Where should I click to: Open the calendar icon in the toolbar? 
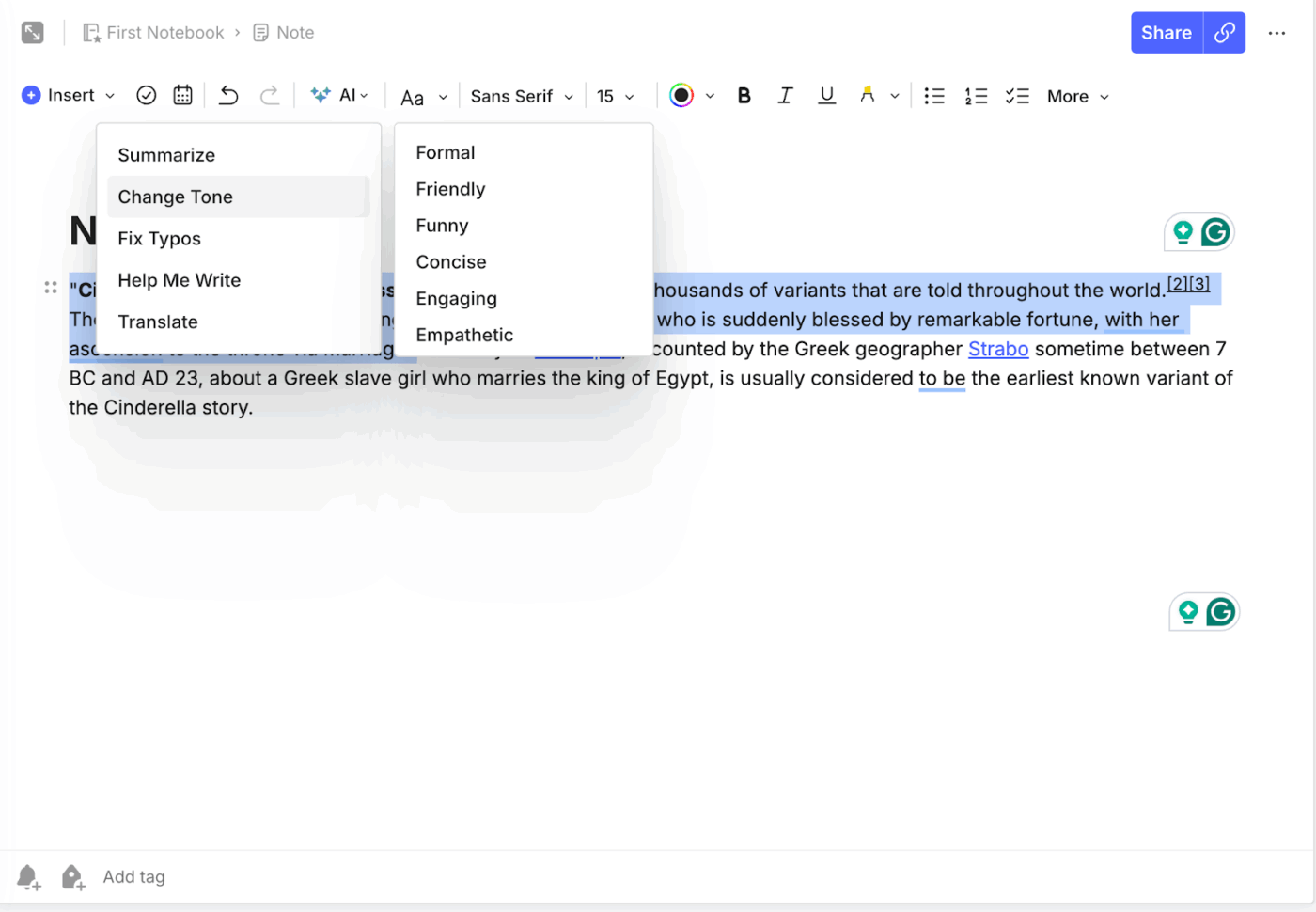pyautogui.click(x=182, y=95)
